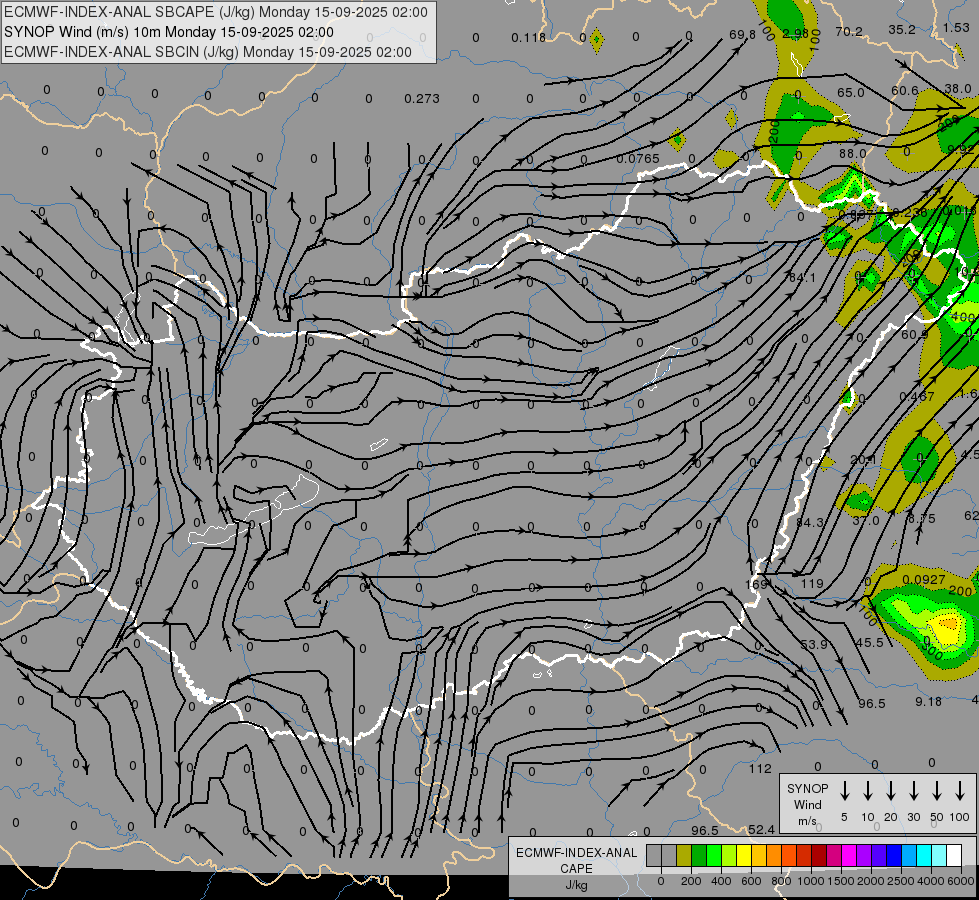Click the data value '35.2' on the map
Image resolution: width=979 pixels, height=900 pixels.
[902, 30]
